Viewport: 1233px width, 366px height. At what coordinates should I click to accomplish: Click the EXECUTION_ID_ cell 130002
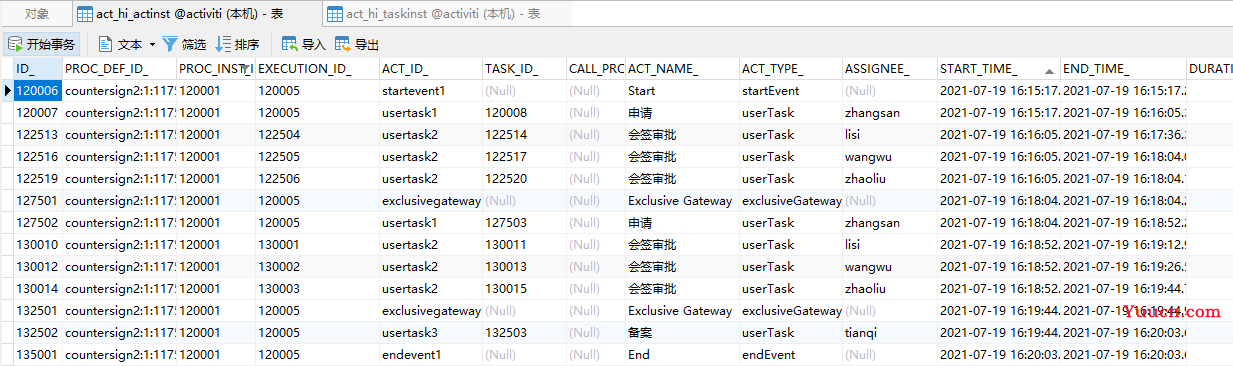pyautogui.click(x=317, y=266)
